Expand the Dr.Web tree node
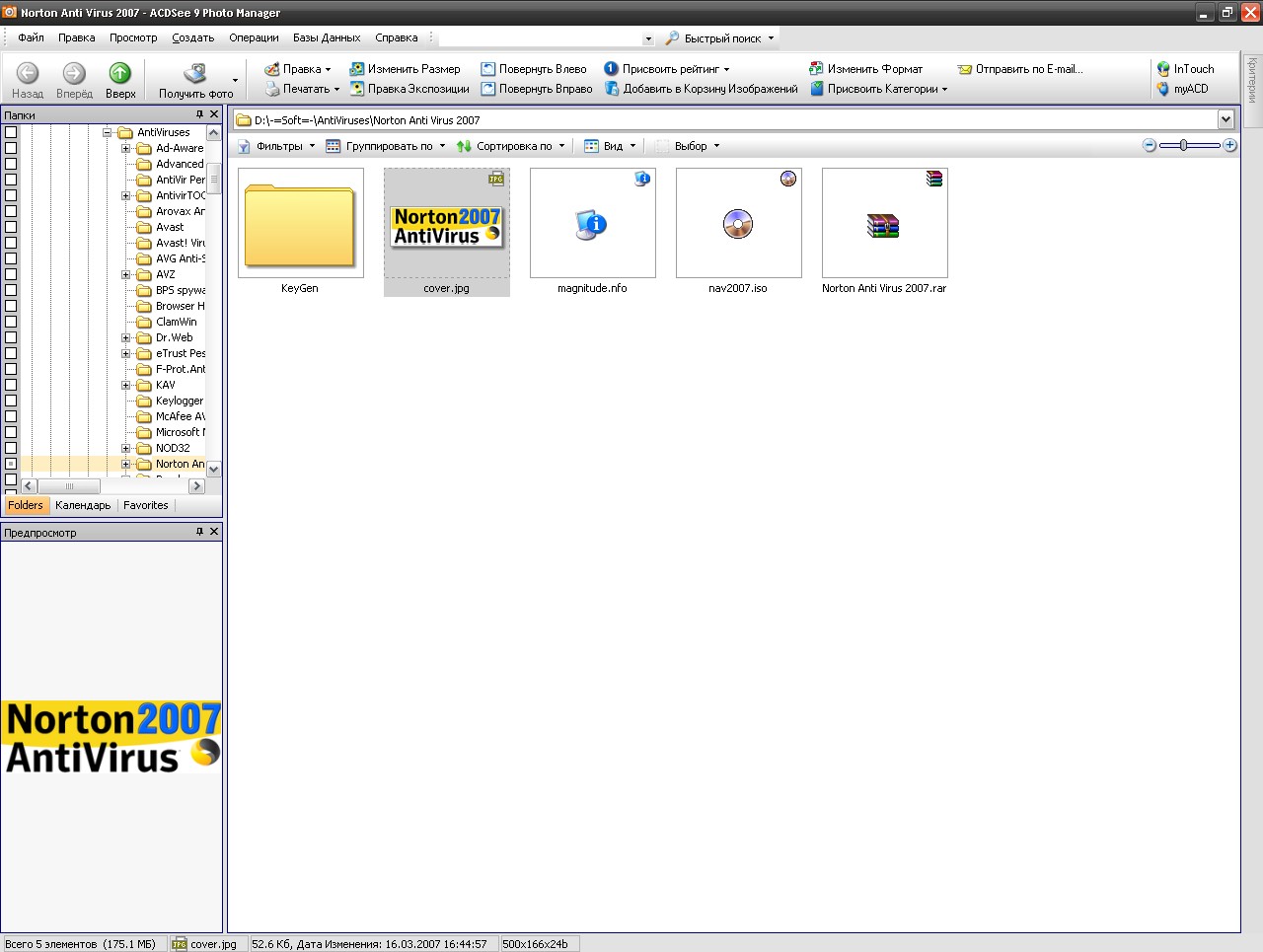Screen dimensions: 1263x952 [126, 337]
